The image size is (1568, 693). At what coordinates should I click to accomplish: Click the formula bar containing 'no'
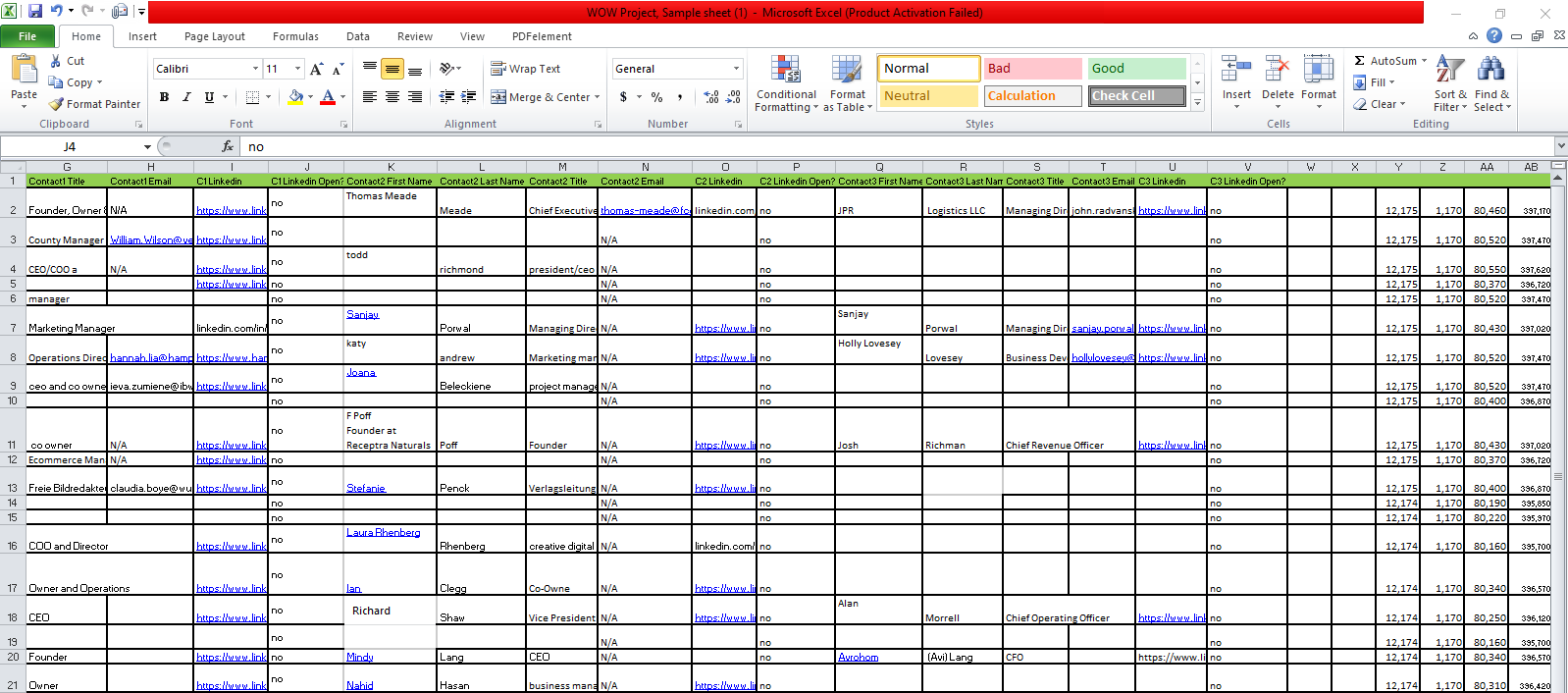pyautogui.click(x=896, y=146)
